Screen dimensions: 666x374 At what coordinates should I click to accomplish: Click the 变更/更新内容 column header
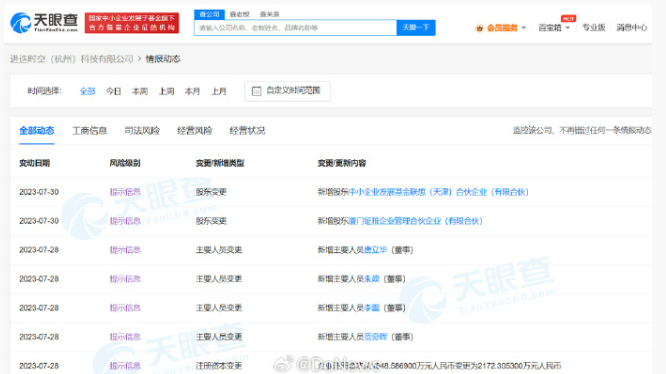click(x=342, y=163)
